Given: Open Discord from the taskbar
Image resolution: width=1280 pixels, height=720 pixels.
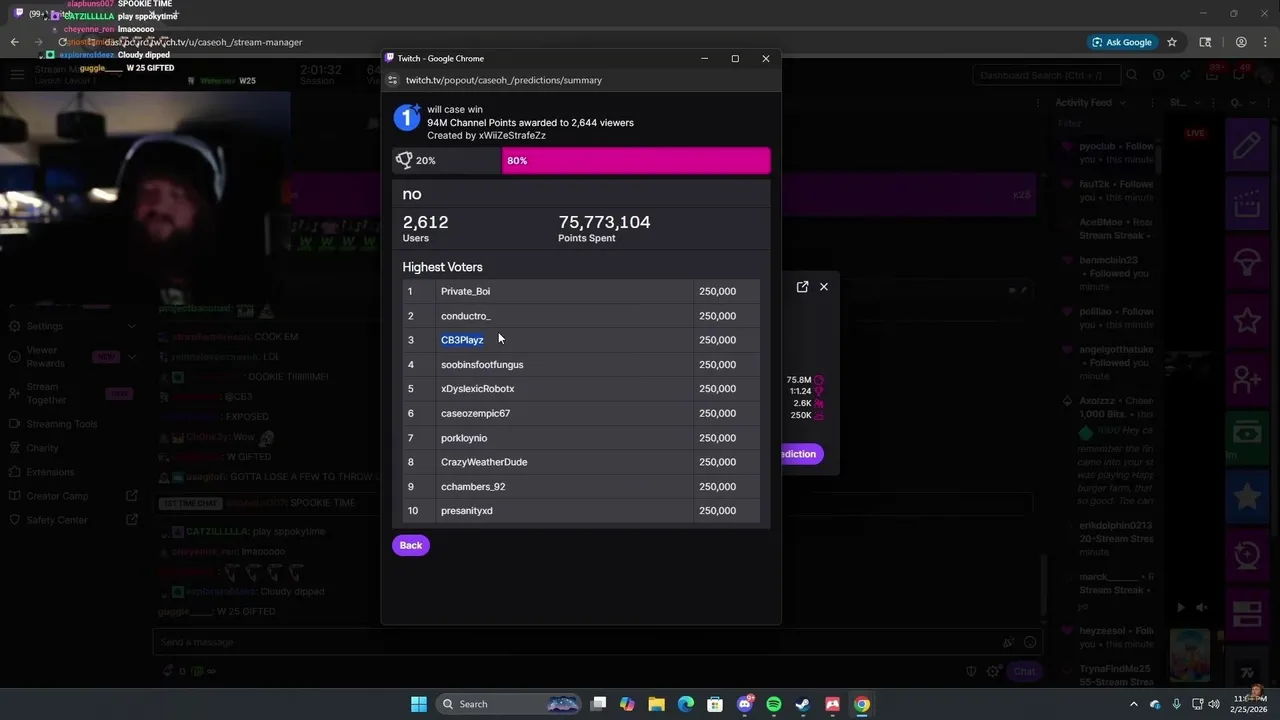Looking at the screenshot, I should click(x=745, y=704).
